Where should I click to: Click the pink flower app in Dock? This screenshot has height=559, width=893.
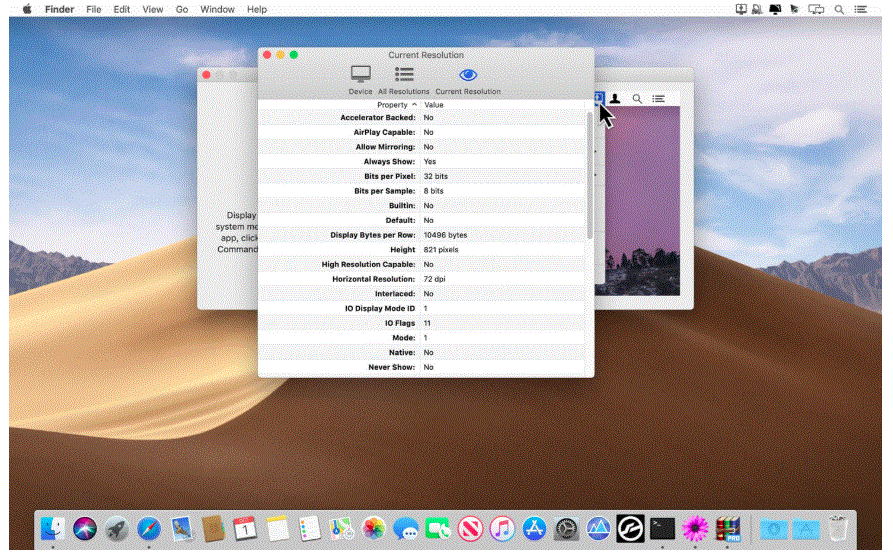(695, 528)
